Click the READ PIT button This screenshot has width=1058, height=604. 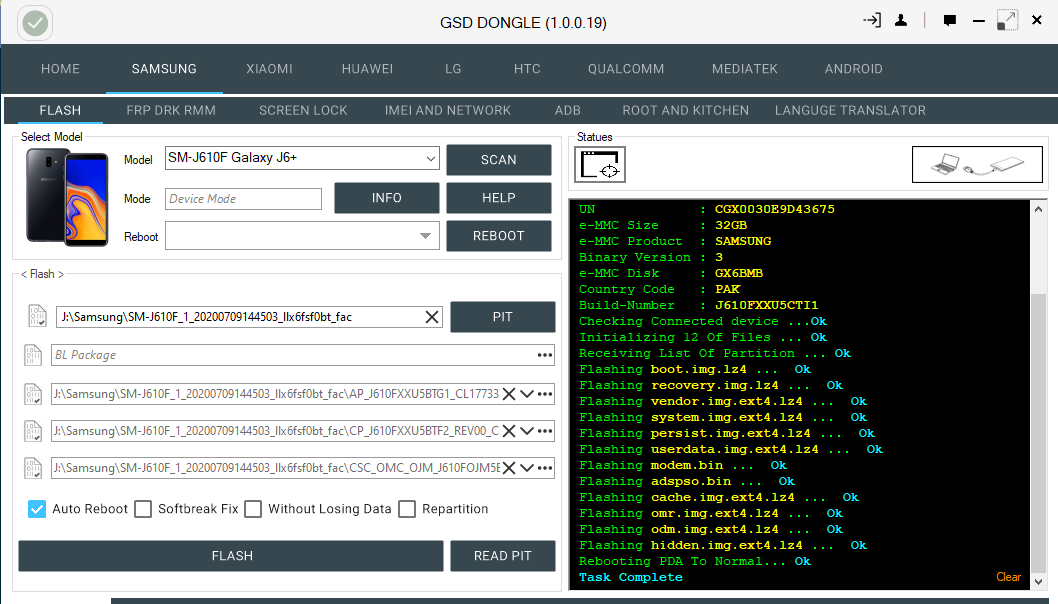click(503, 556)
